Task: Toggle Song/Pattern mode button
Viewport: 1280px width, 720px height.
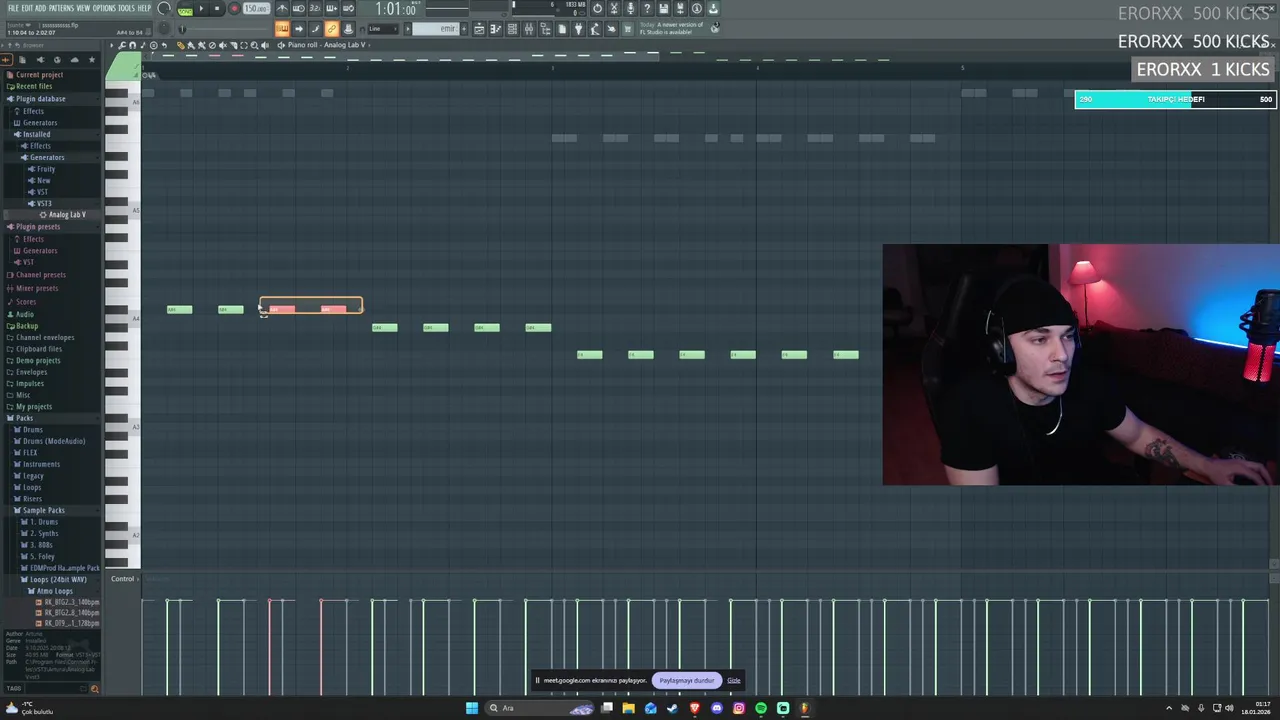Action: coord(185,9)
